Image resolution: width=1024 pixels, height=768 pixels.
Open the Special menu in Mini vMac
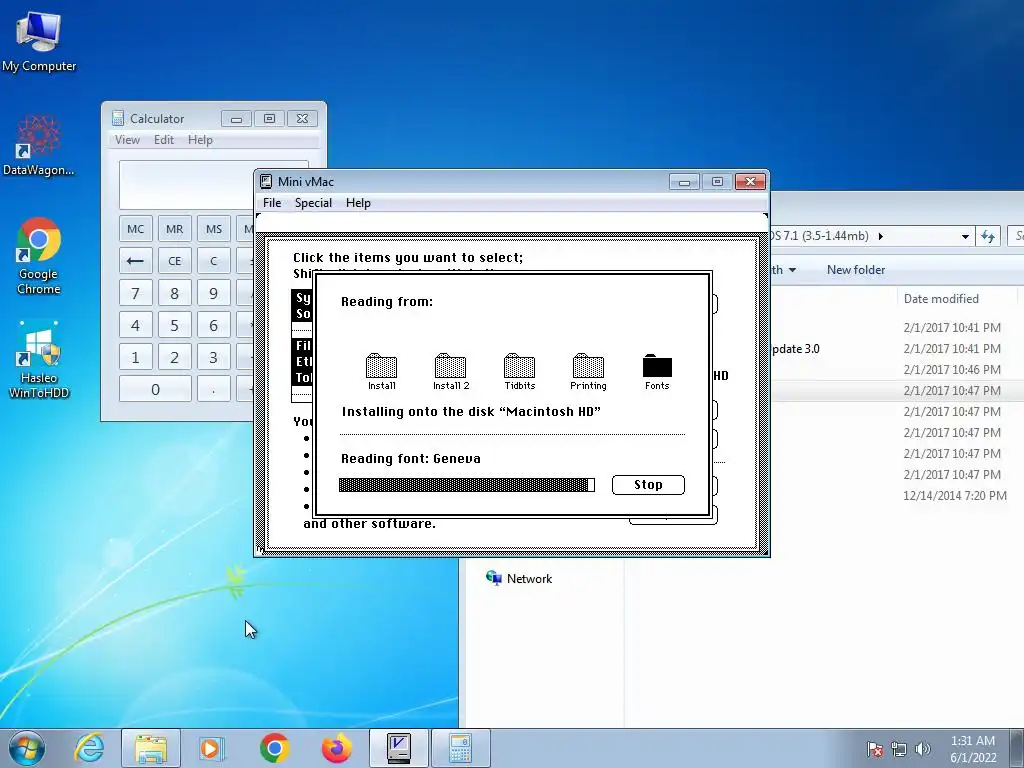click(x=313, y=203)
